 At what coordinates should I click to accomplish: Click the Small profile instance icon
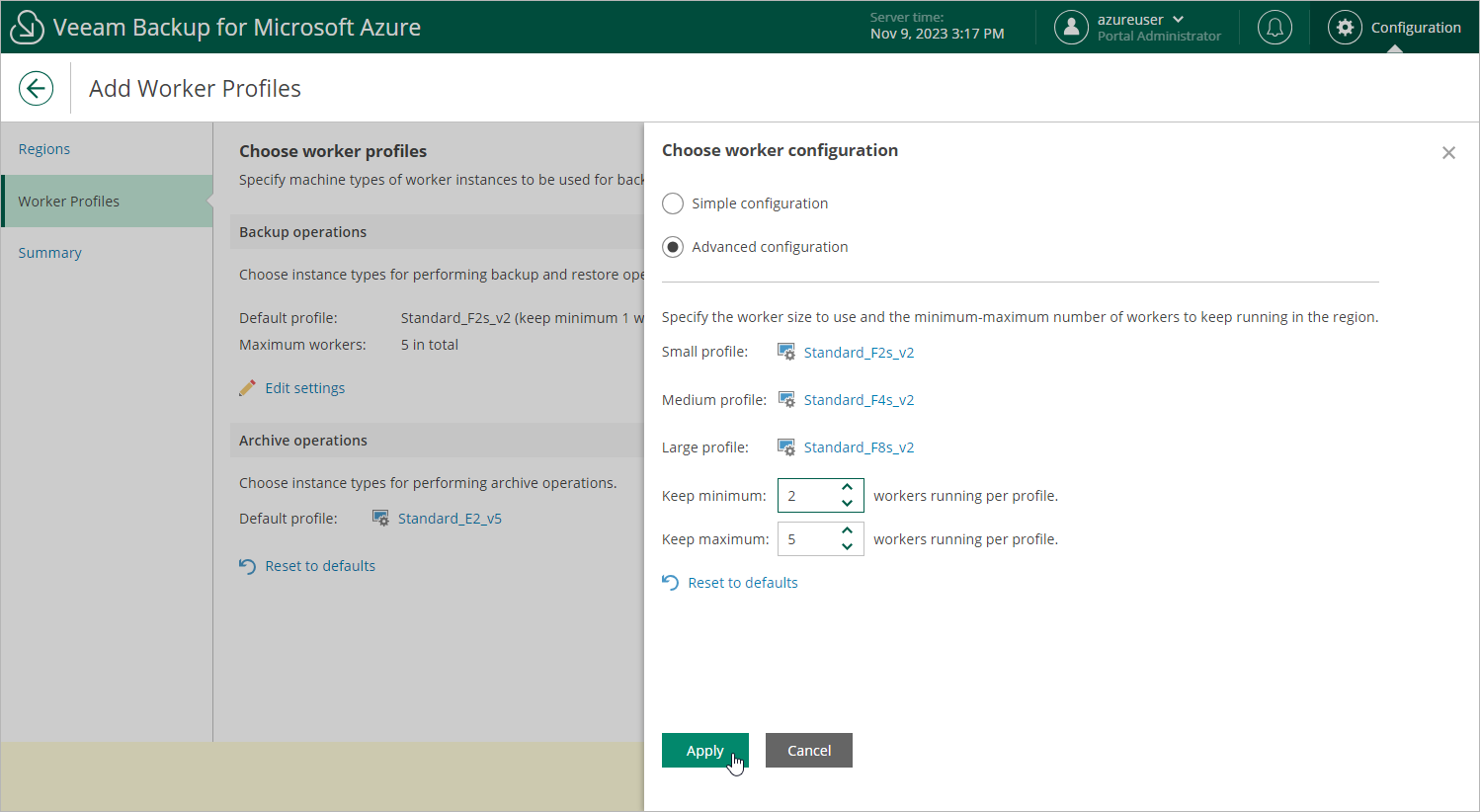(786, 352)
